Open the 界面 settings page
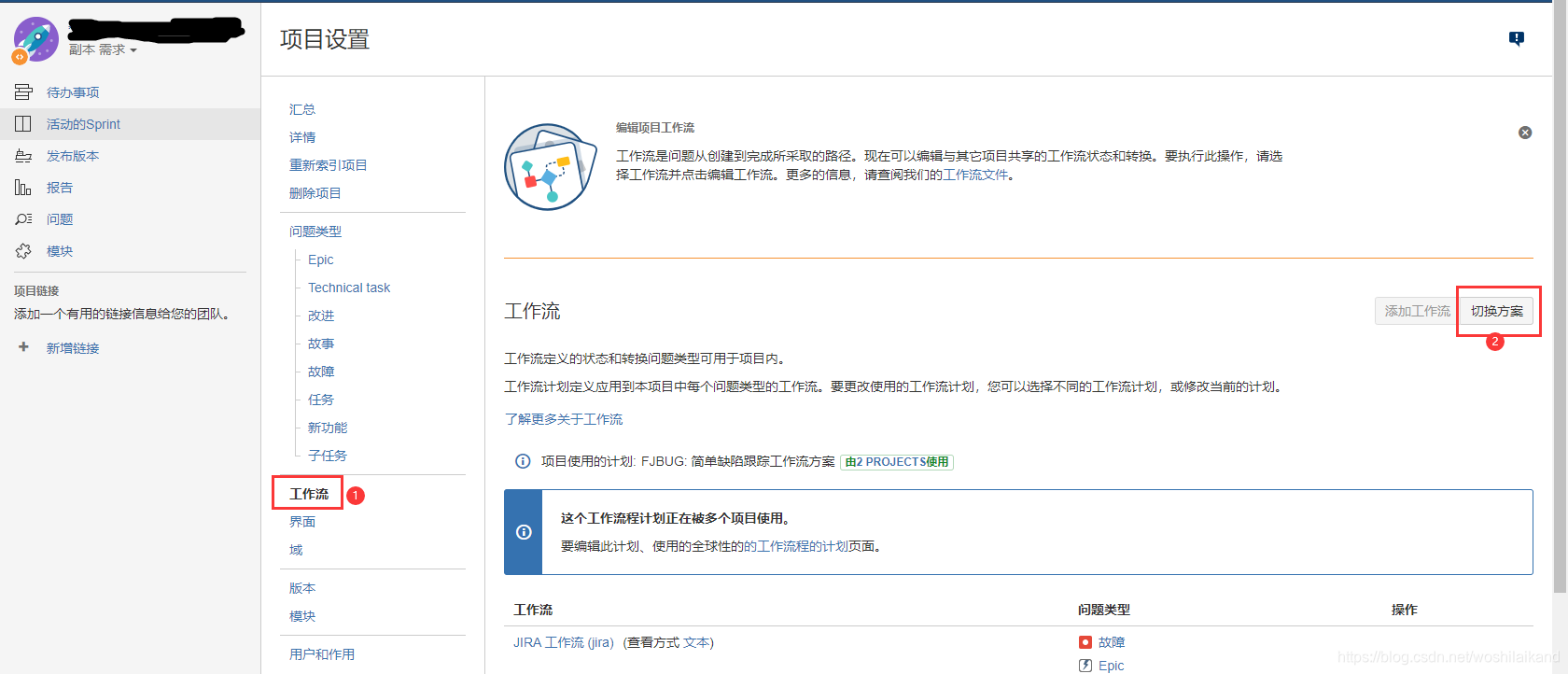 (x=302, y=522)
